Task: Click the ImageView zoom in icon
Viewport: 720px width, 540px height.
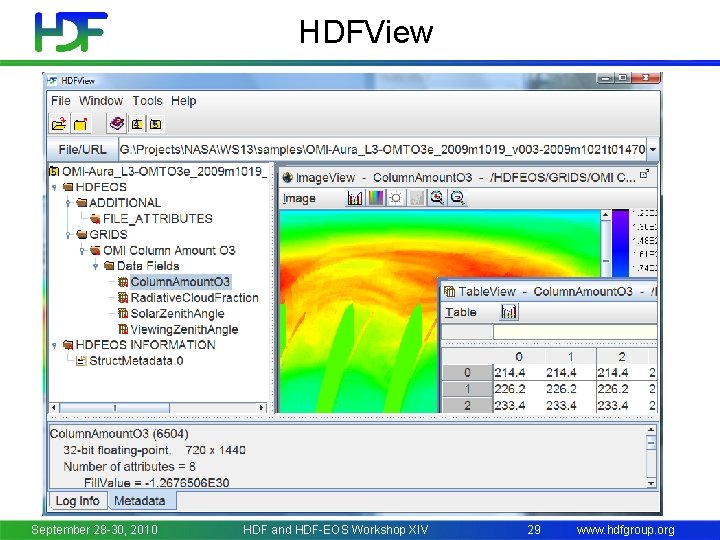Action: [x=437, y=198]
